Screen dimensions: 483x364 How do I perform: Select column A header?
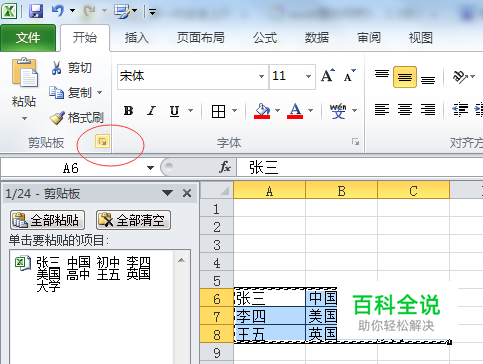click(269, 191)
